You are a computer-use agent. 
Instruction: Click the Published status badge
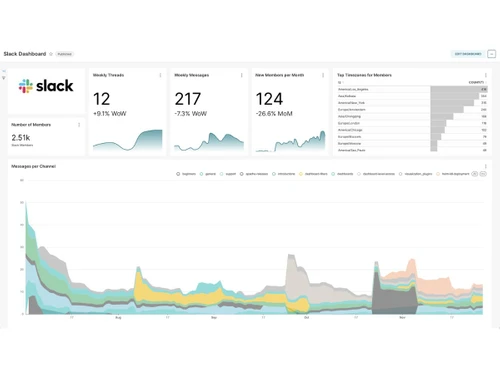[x=64, y=54]
